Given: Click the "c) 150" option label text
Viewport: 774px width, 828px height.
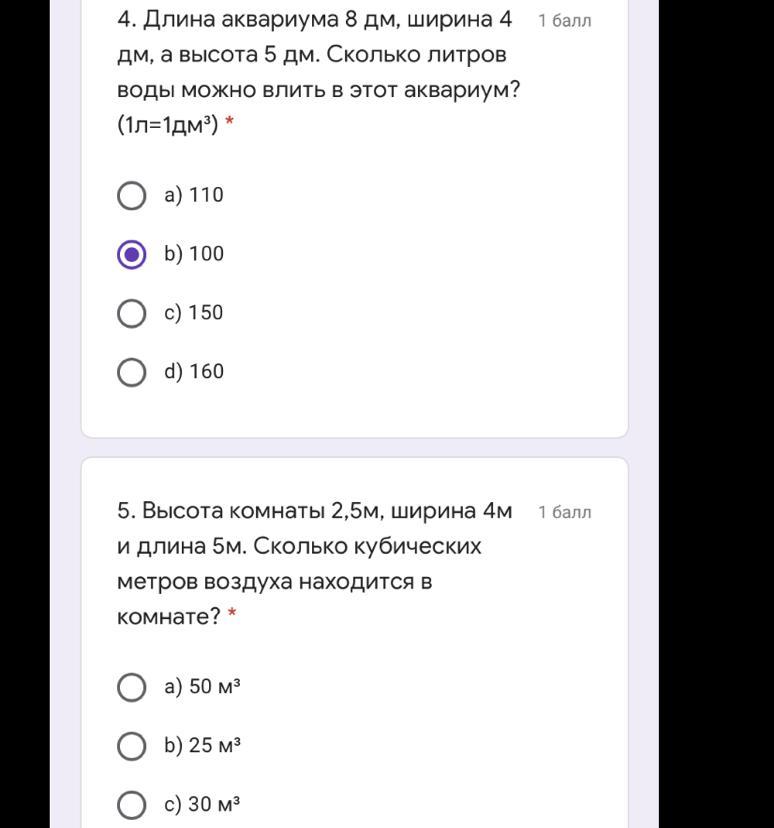Looking at the screenshot, I should click(x=194, y=314).
